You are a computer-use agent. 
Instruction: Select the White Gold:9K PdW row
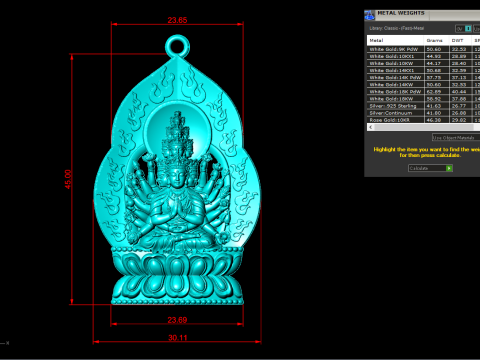point(423,49)
